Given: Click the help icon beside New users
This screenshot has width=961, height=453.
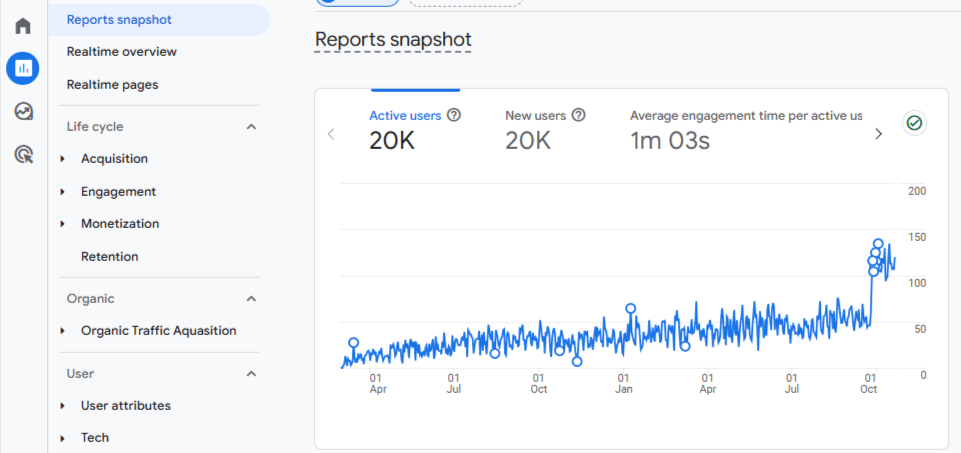Looking at the screenshot, I should click(578, 115).
